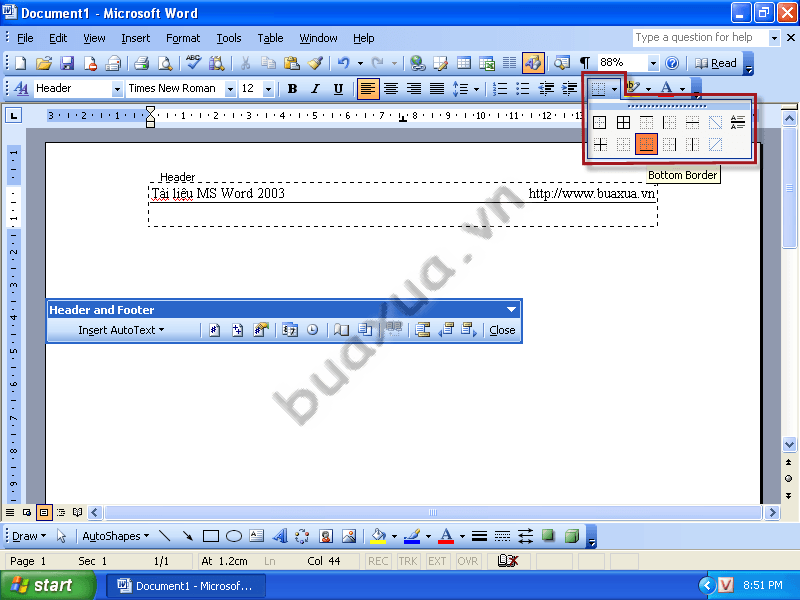Expand font size 12 dropdown

click(x=268, y=89)
